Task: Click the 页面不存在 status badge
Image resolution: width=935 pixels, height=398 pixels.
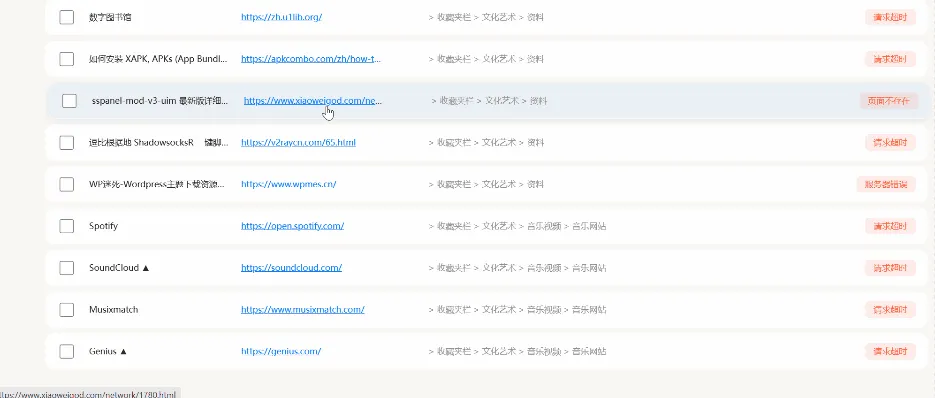Action: [889, 101]
